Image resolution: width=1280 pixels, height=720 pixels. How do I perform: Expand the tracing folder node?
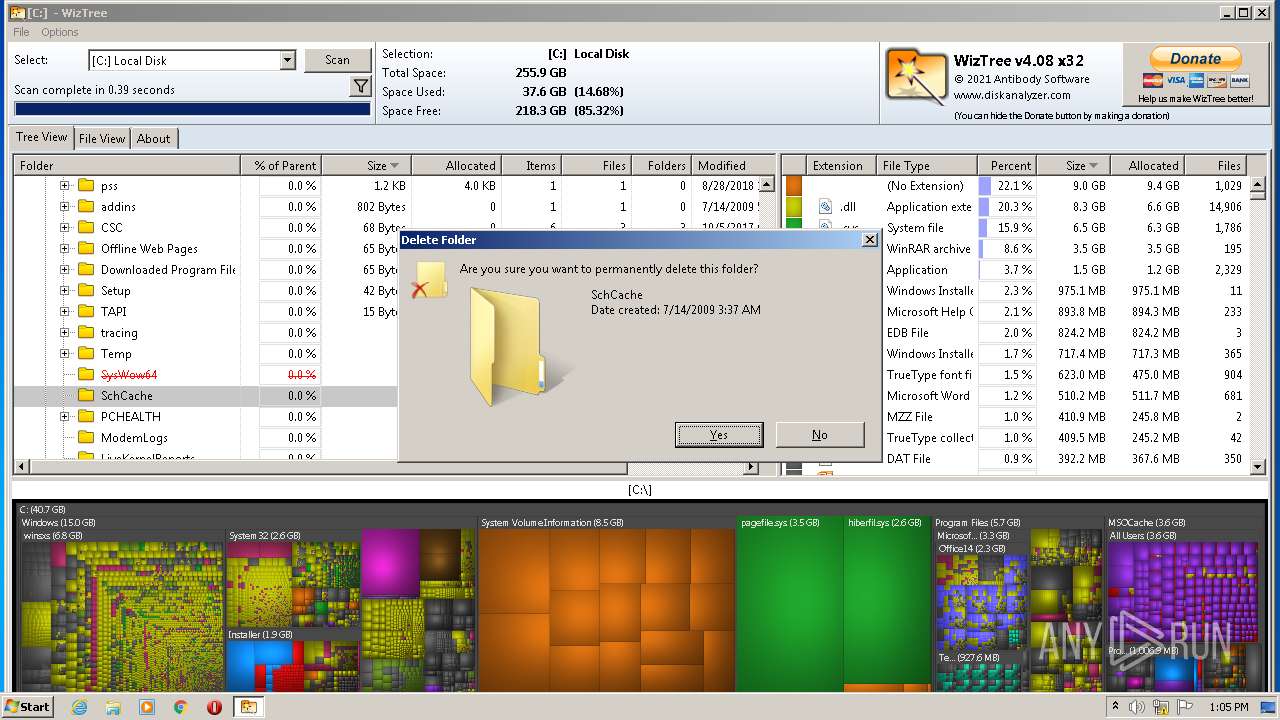65,333
